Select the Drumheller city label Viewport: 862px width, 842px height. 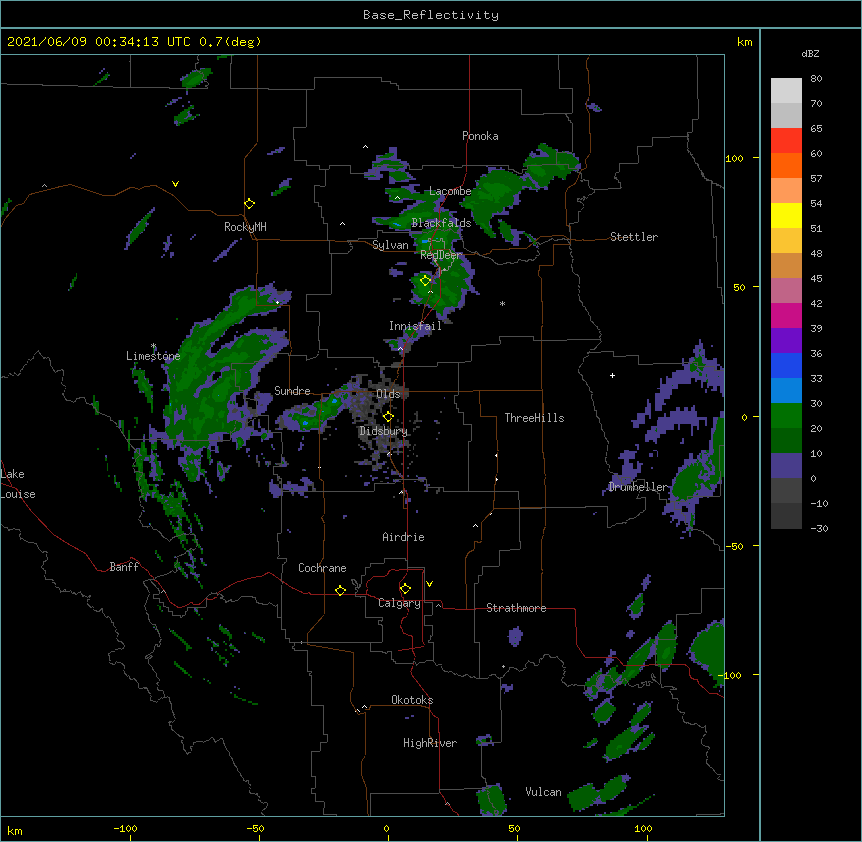[638, 487]
